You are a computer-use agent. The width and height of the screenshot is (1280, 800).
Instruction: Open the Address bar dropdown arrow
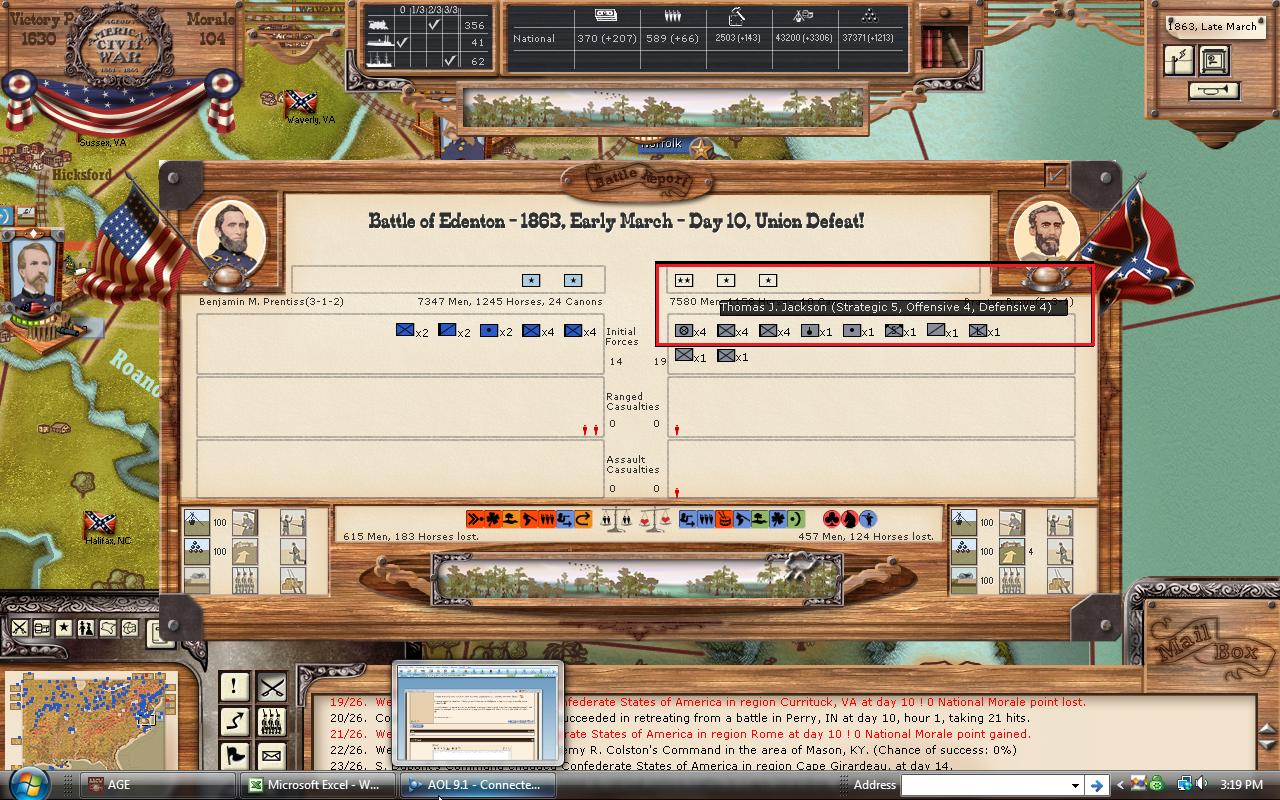pos(1075,785)
